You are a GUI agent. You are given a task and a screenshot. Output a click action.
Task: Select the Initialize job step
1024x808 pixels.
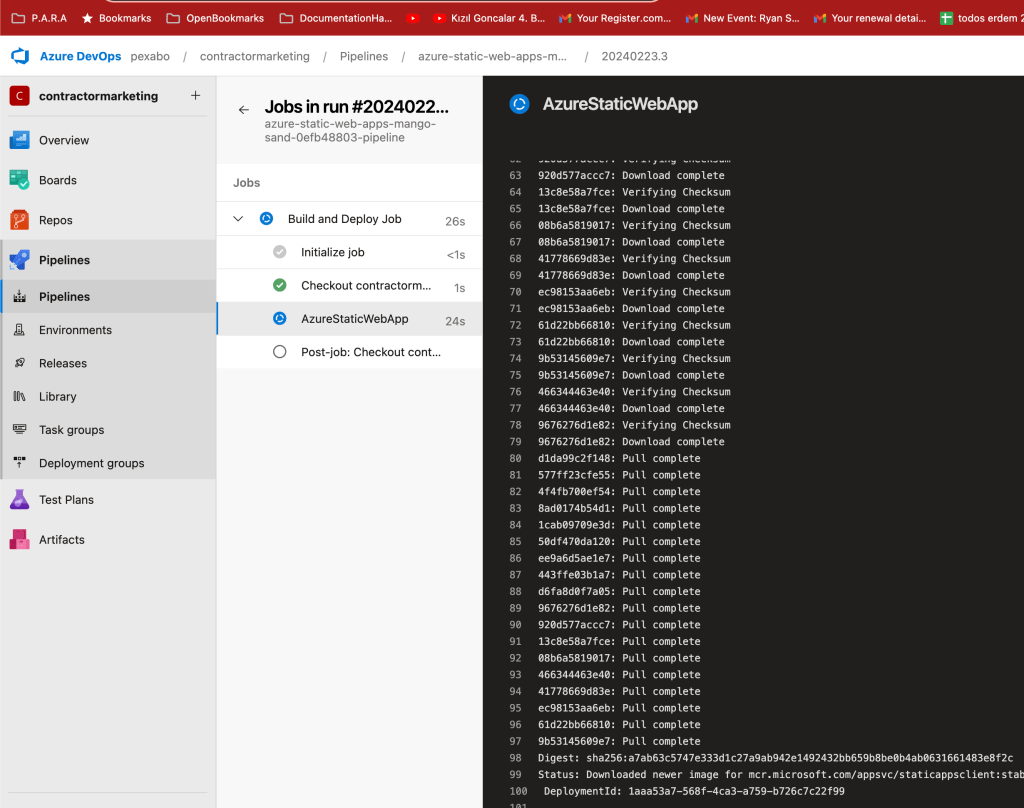[349, 252]
